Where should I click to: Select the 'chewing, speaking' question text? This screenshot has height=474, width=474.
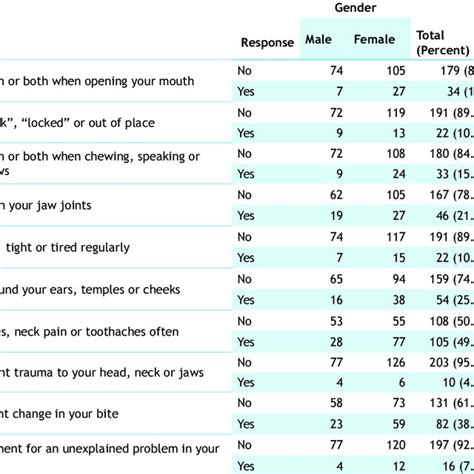(x=100, y=163)
